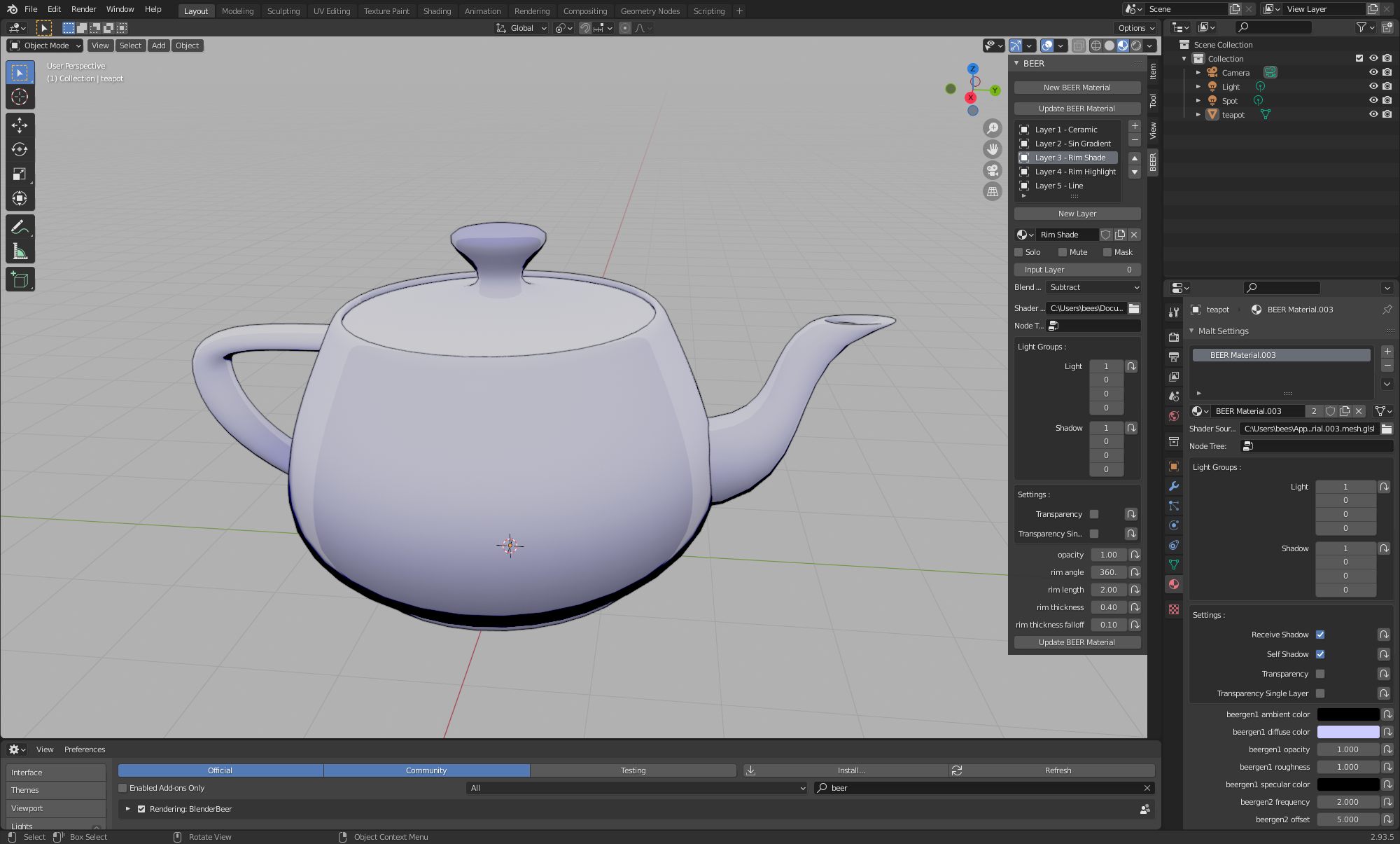Enable the Transparency checkbox in Settings
The image size is (1400, 844).
pyautogui.click(x=1320, y=673)
